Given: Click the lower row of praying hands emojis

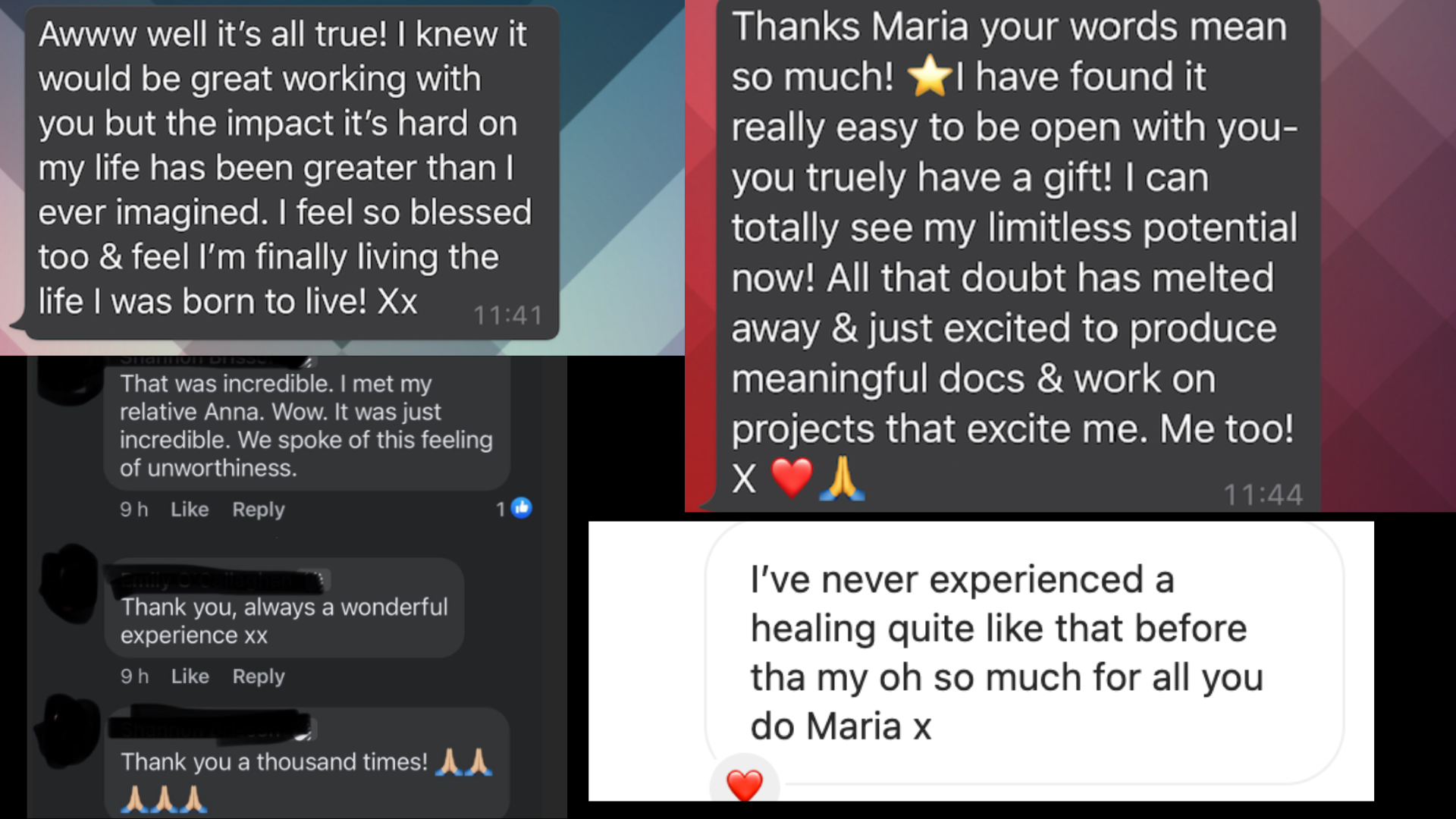Looking at the screenshot, I should pos(164,799).
